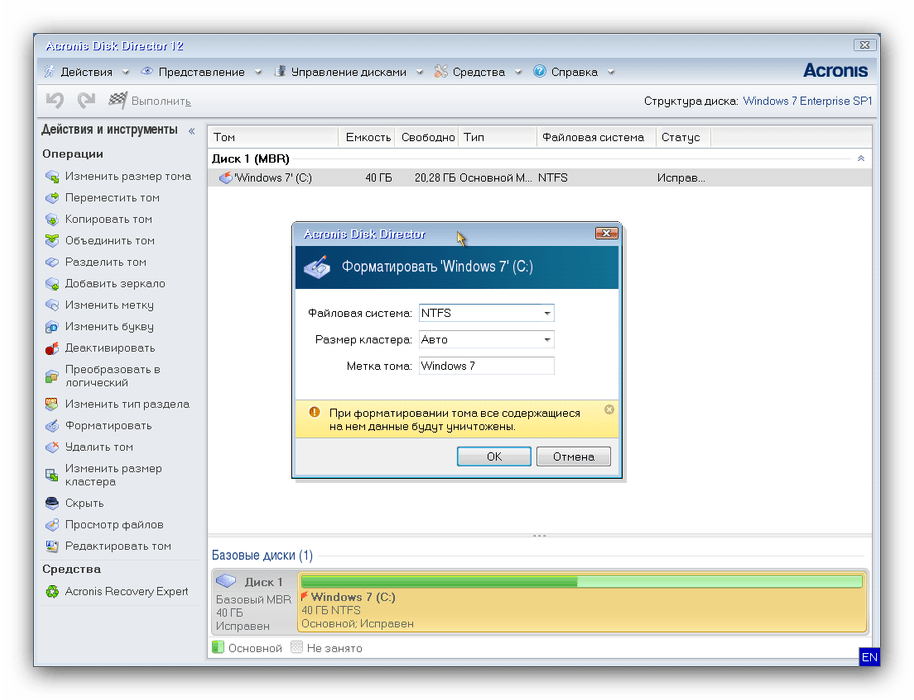Click the EN language indicator
This screenshot has height=700, width=914.
[x=869, y=657]
